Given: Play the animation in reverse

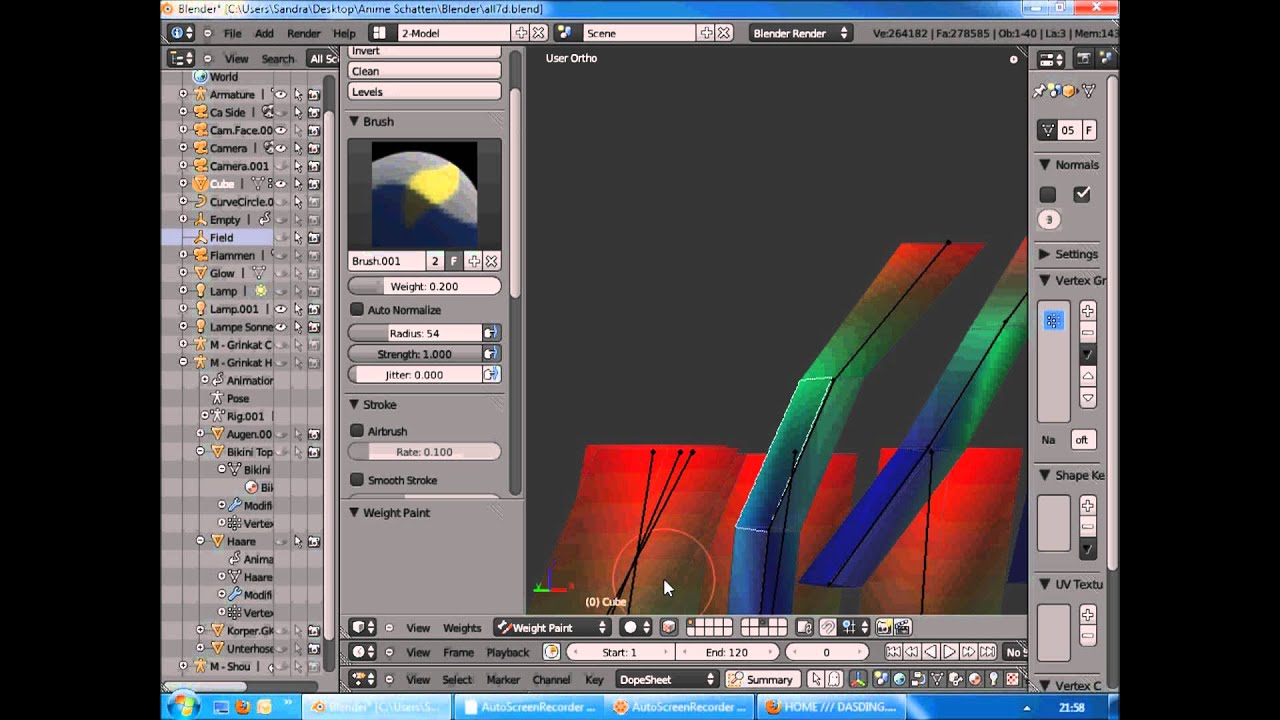Looking at the screenshot, I should pos(931,652).
